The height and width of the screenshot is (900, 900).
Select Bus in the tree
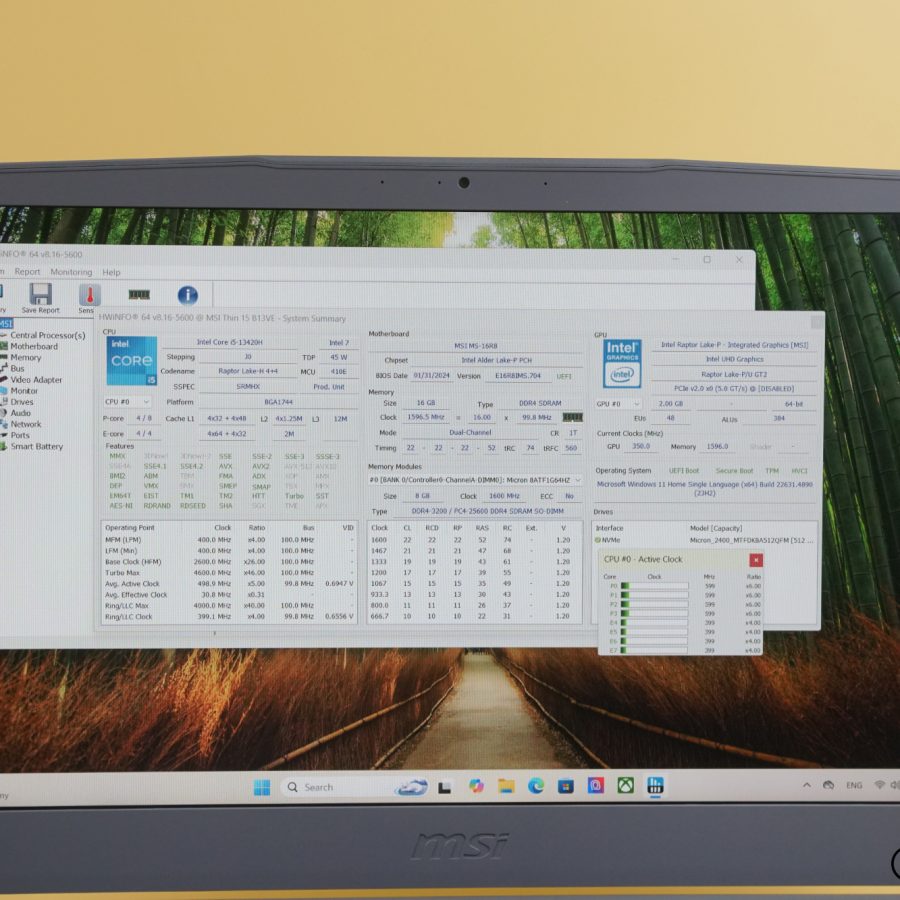tap(17, 368)
